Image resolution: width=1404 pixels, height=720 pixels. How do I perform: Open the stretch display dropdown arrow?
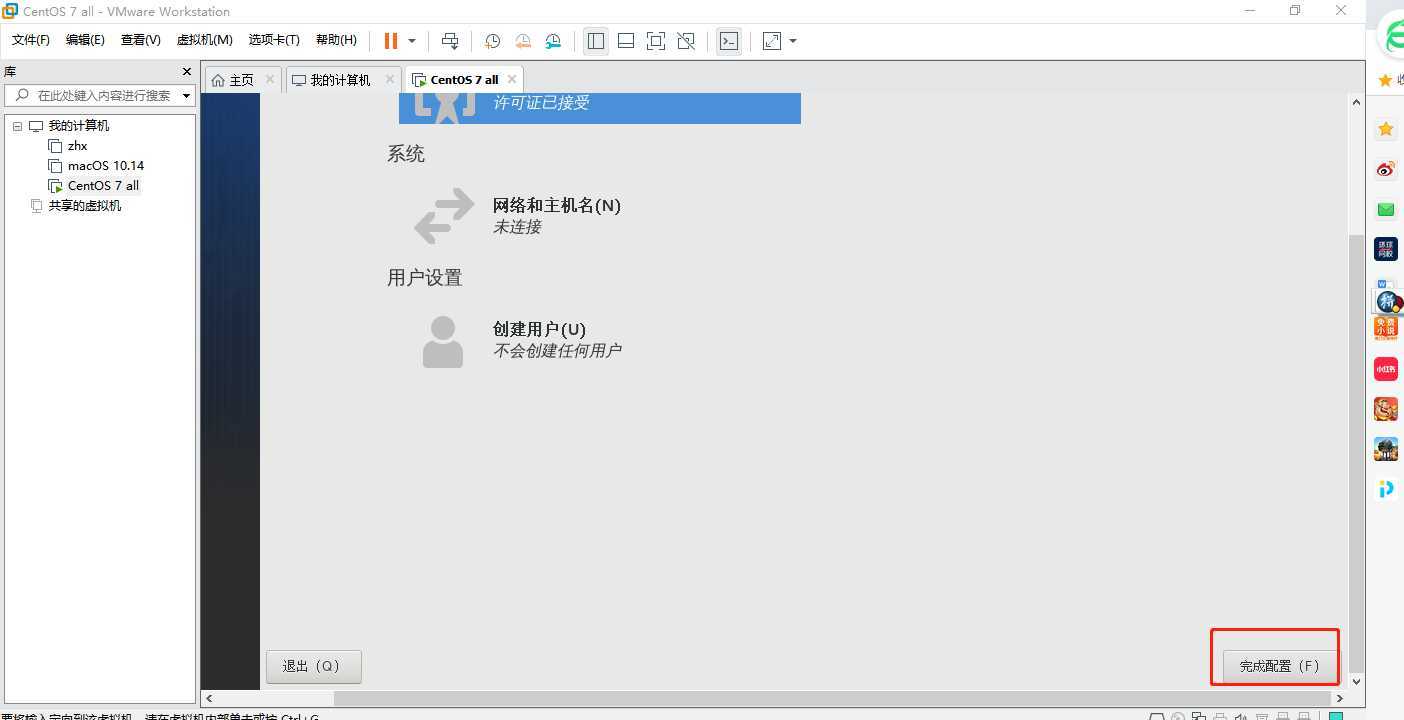coord(793,41)
